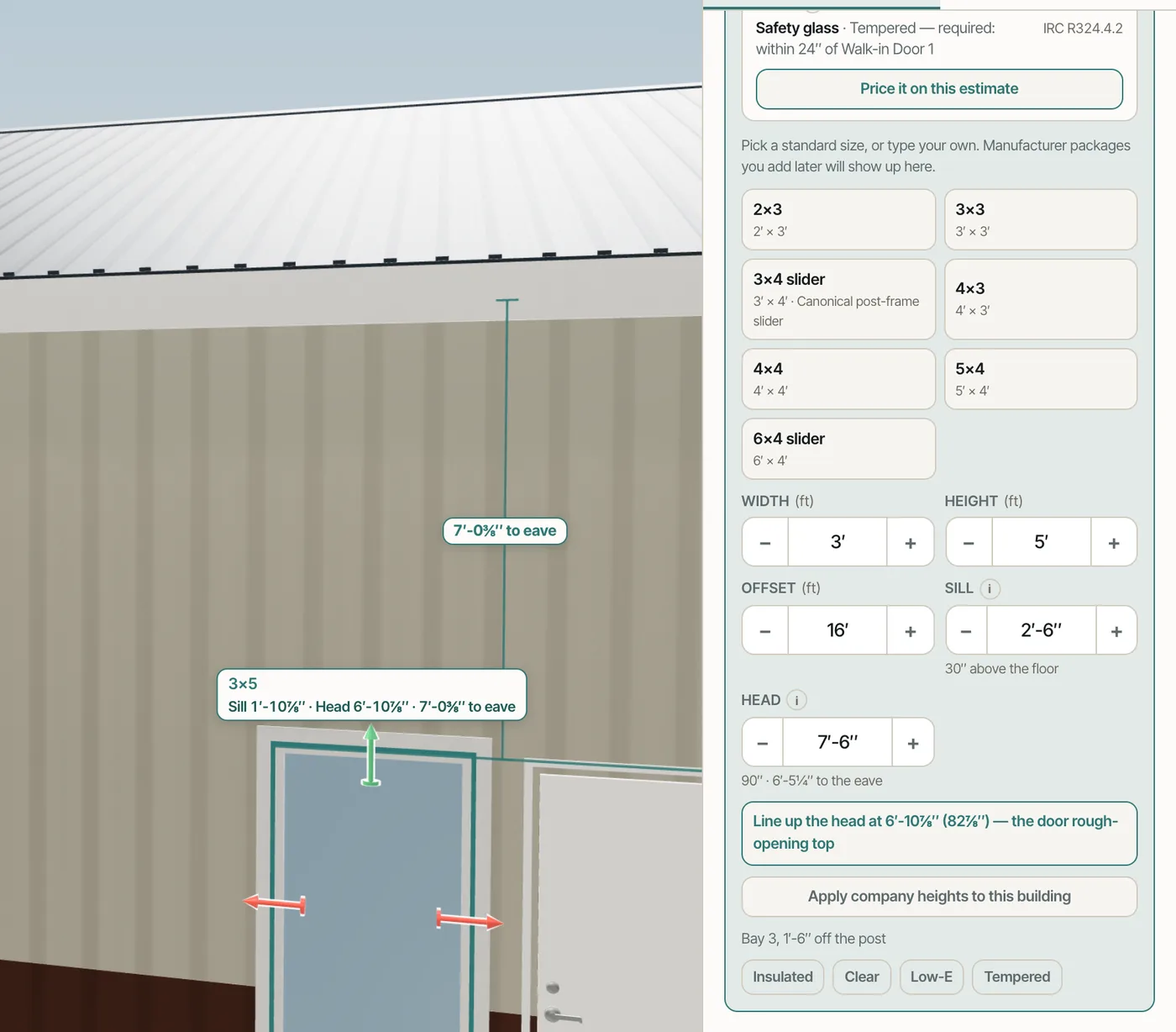1176x1032 pixels.
Task: Click Line up the head at 6'-10⅞"
Action: tap(939, 833)
